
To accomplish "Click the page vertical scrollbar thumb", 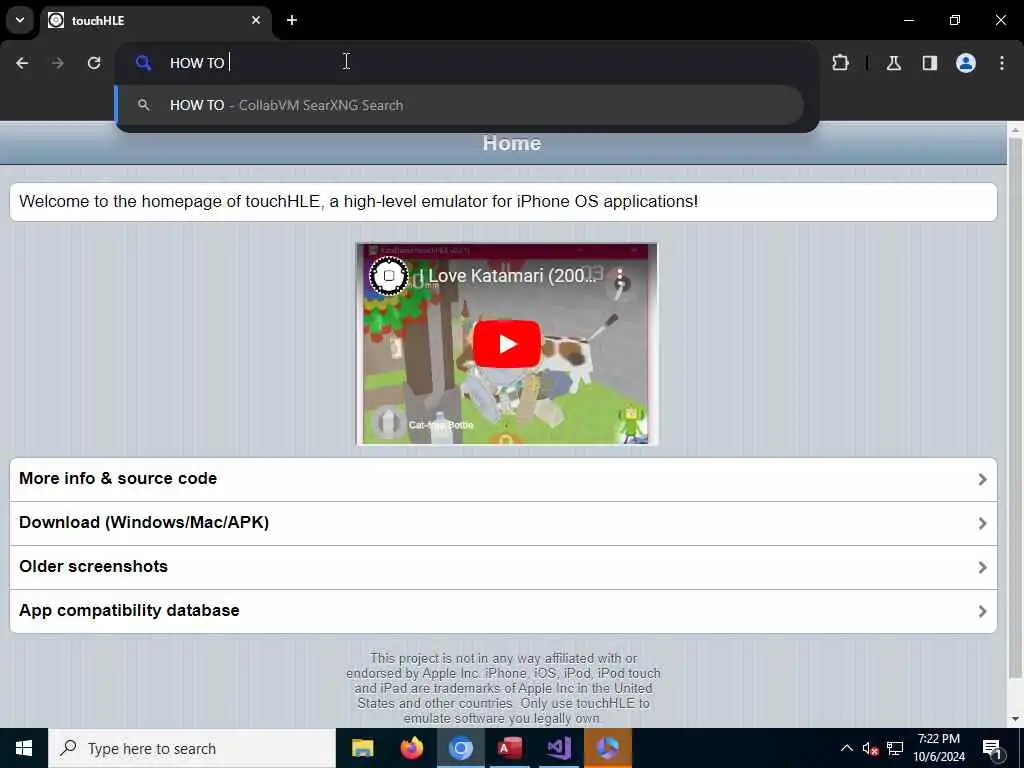I will (x=1015, y=408).
